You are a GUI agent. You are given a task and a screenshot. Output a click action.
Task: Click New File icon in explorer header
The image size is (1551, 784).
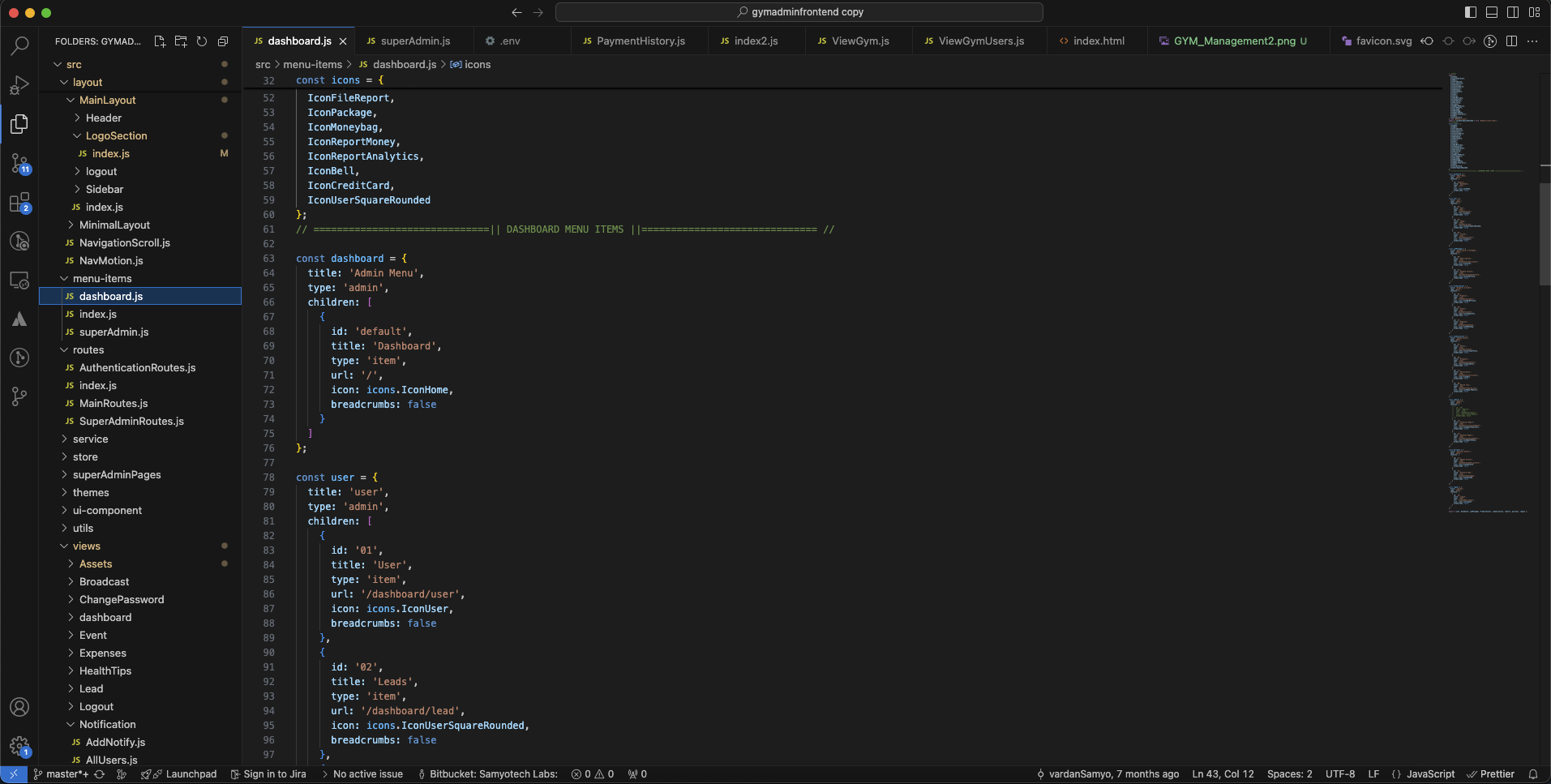pos(160,41)
